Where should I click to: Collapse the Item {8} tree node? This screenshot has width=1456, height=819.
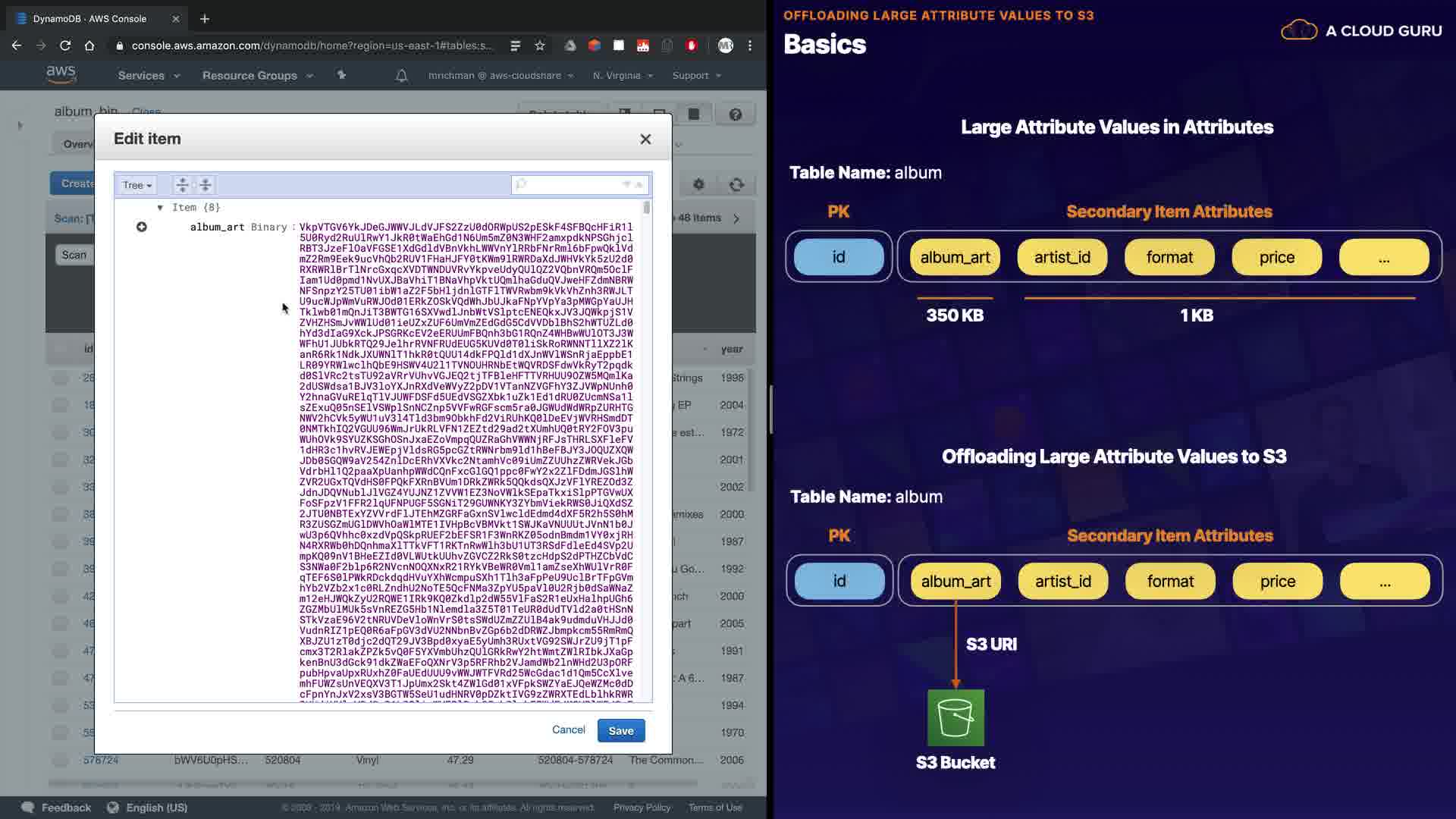pos(160,208)
